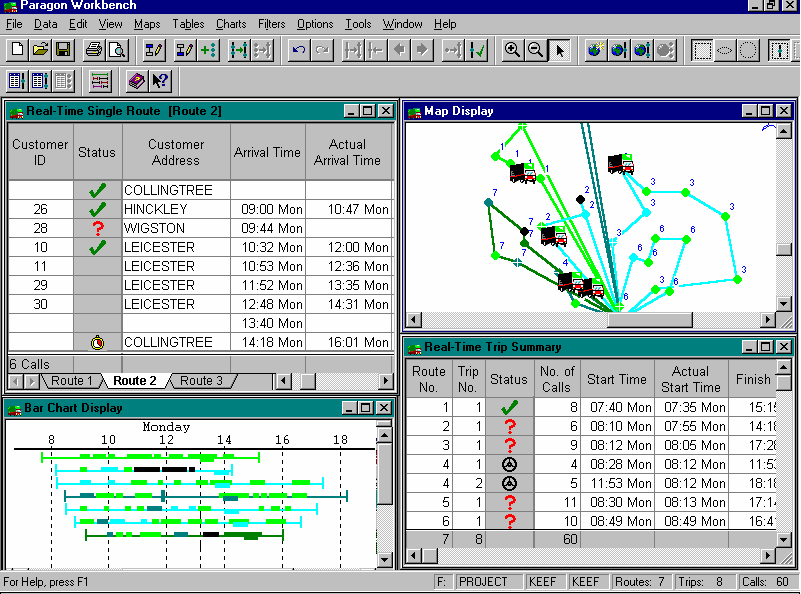Click the Undo arrow icon
Screen dimensions: 801x594
298,50
